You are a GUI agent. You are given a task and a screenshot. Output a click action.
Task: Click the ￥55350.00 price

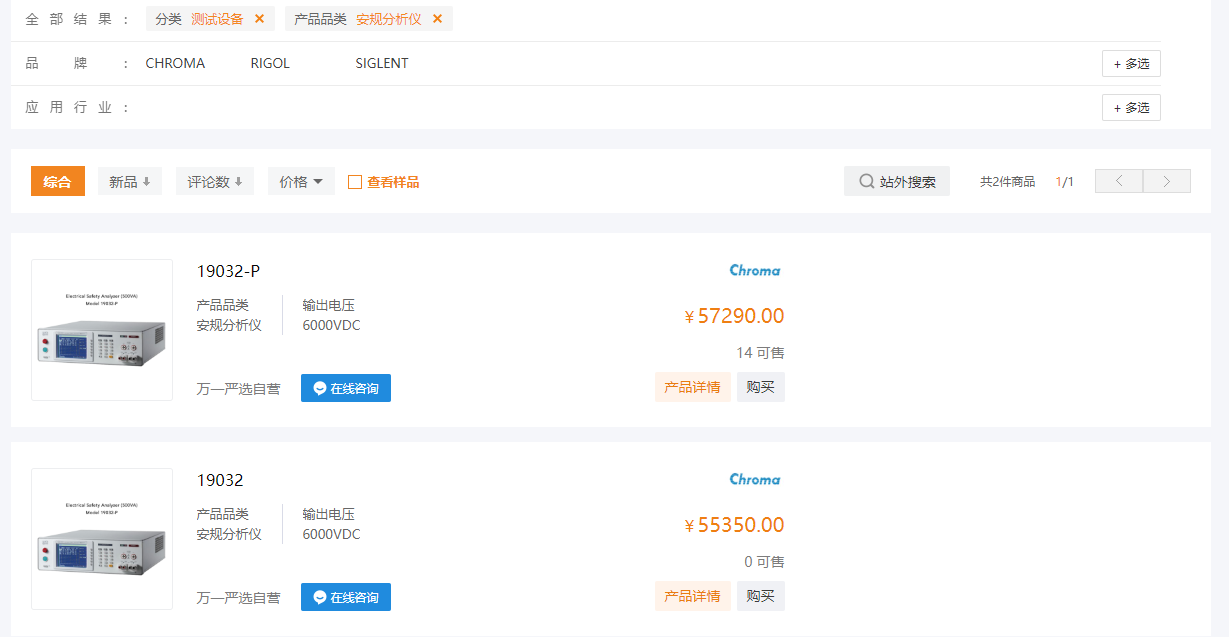coord(734,525)
